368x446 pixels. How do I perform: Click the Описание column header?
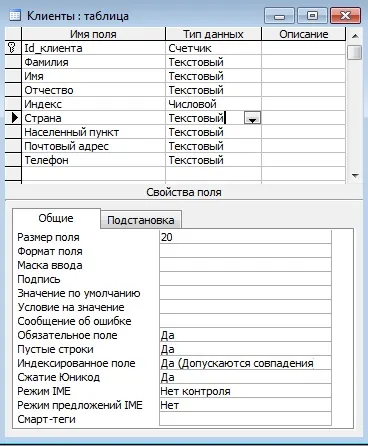point(304,34)
